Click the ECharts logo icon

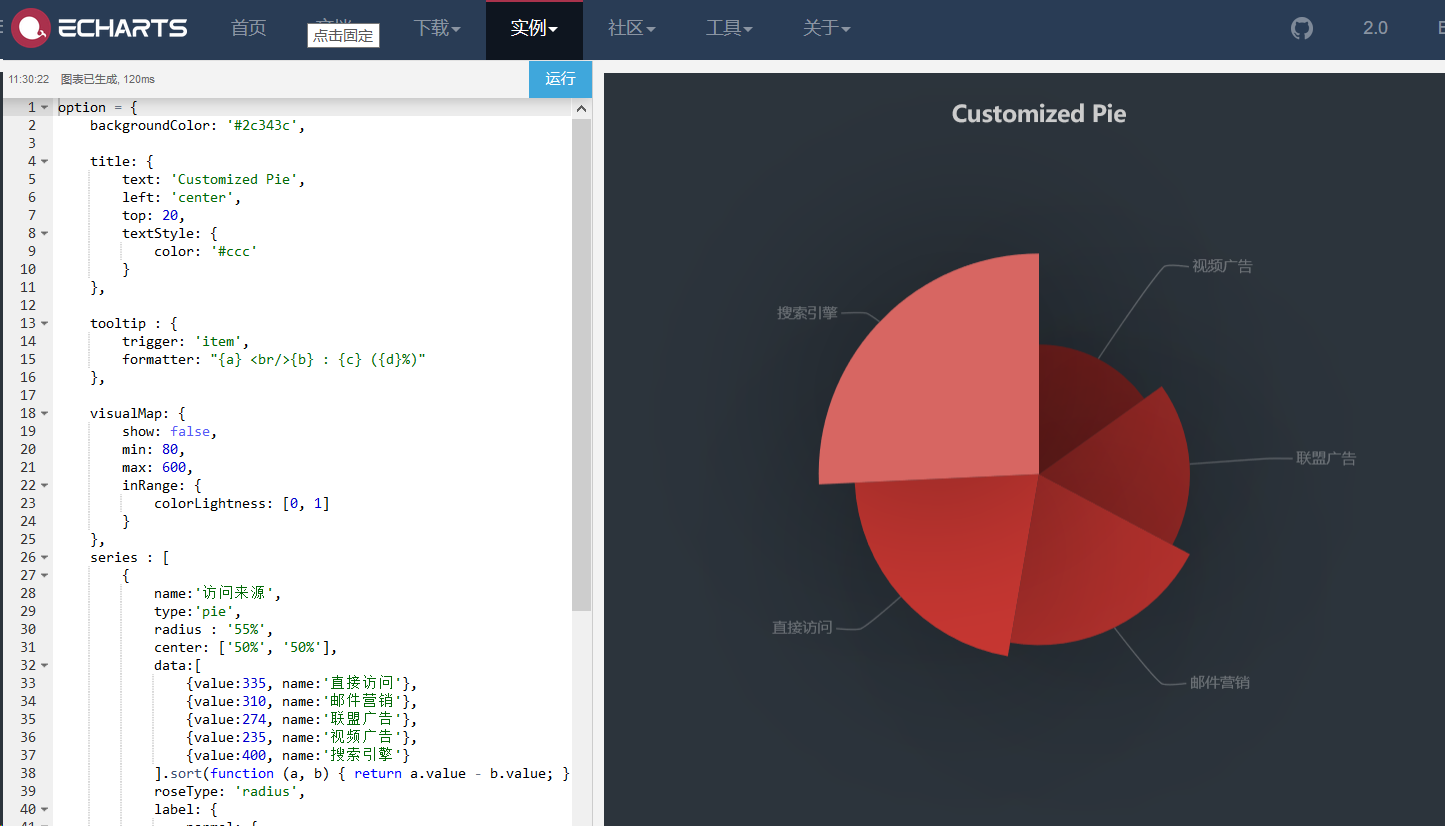click(30, 28)
